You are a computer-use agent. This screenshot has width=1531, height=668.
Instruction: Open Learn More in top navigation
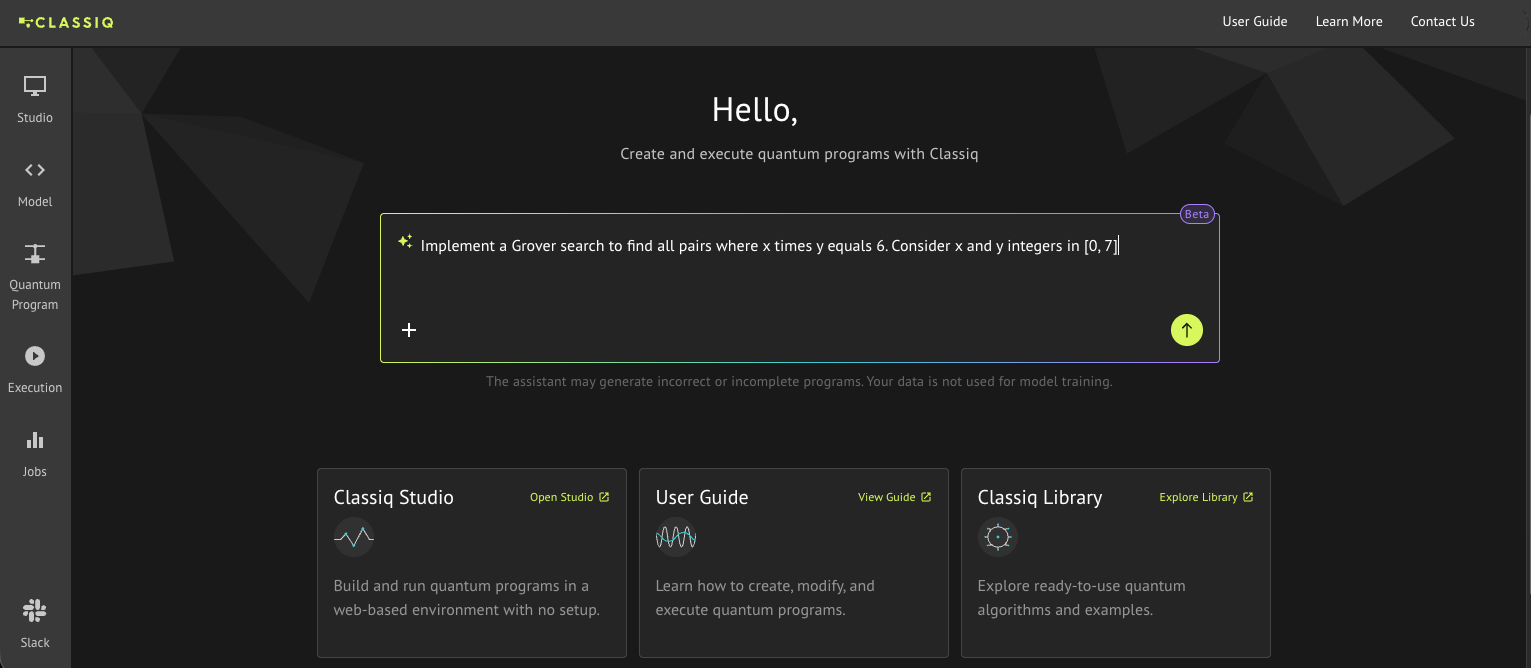[1349, 21]
